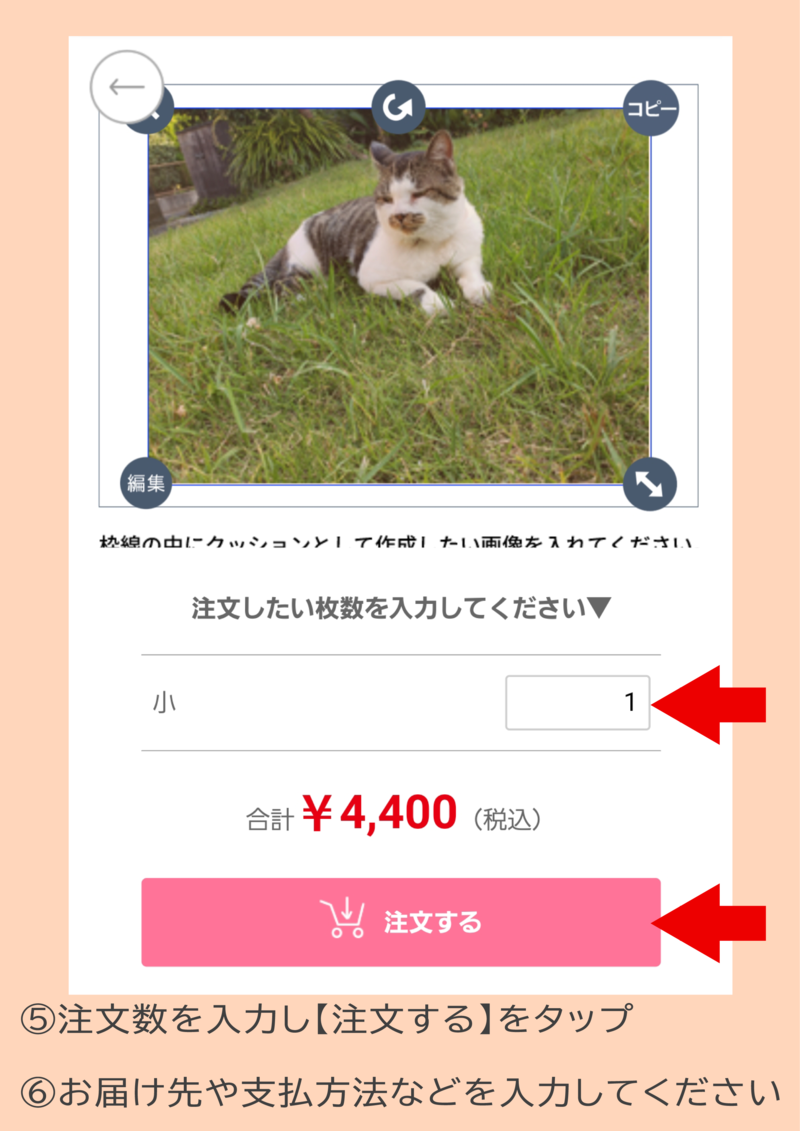Click the red arrow beside quantity box
800x1131 pixels.
tap(708, 705)
